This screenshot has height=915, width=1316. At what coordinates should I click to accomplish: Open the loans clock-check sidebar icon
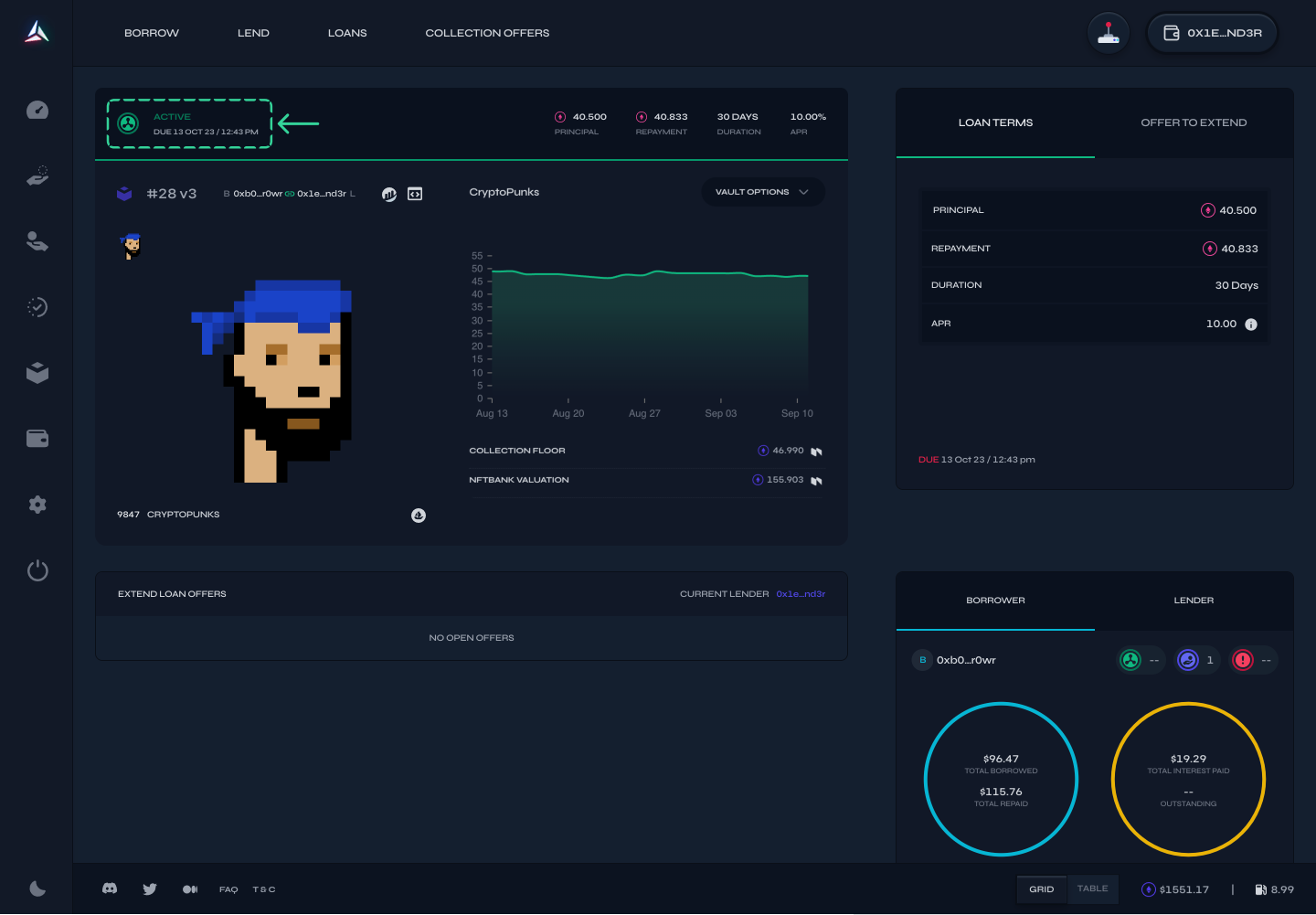click(37, 307)
